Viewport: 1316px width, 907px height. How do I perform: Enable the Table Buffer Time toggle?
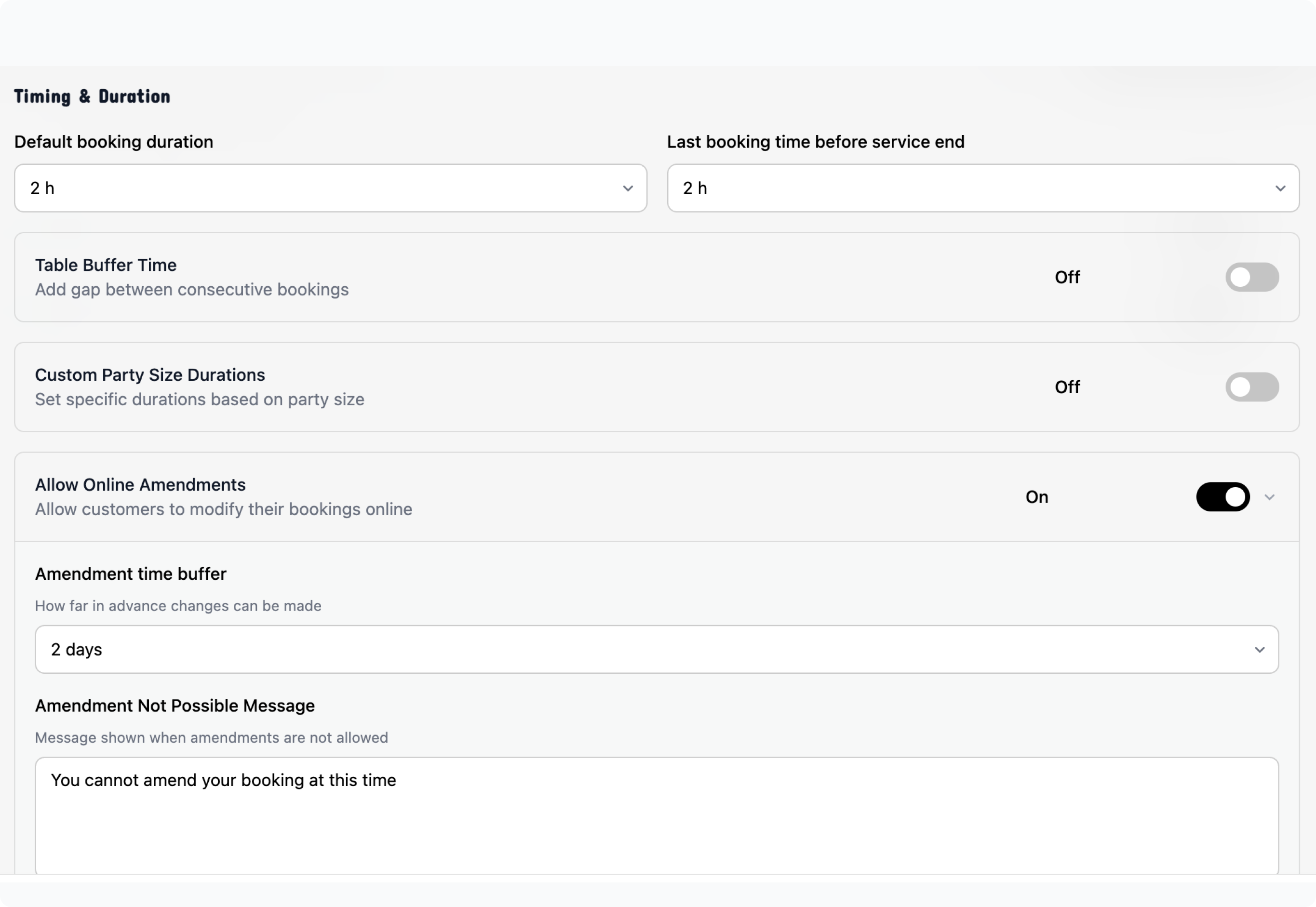[x=1252, y=277]
